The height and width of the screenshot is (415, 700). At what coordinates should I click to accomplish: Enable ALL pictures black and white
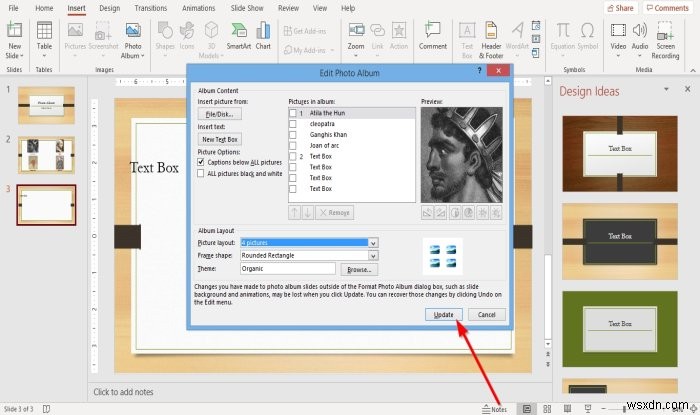coord(201,173)
